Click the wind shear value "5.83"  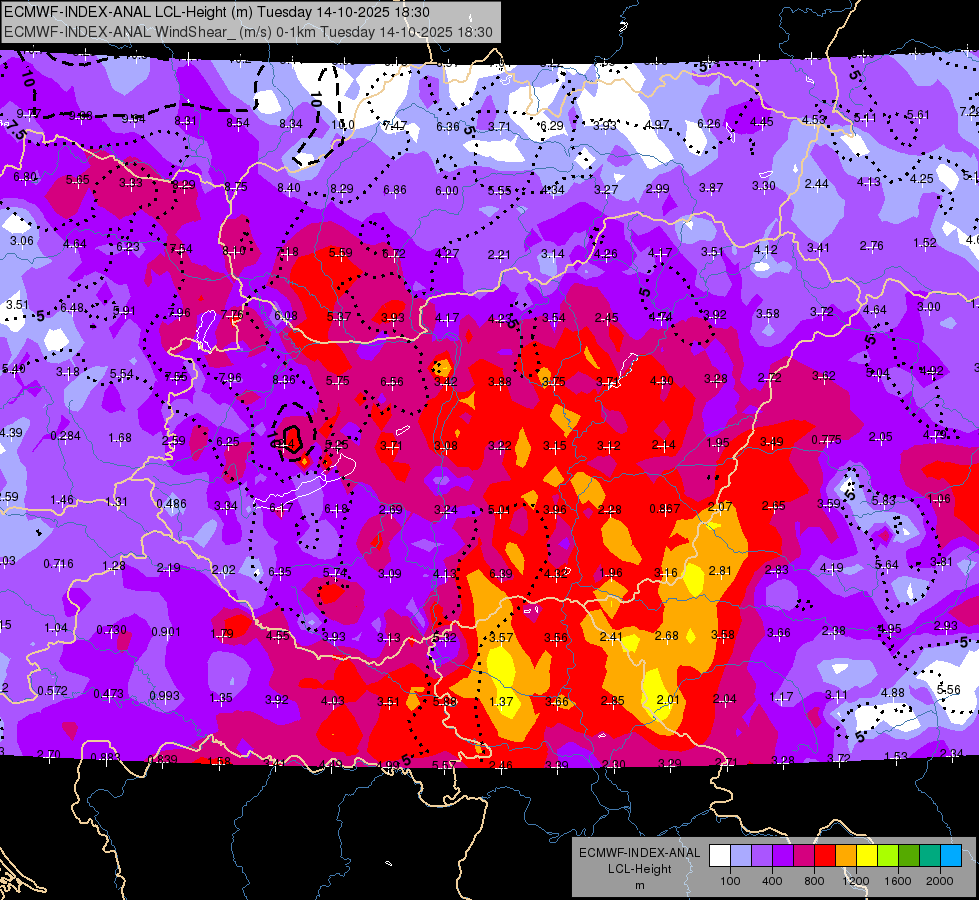coord(884,500)
